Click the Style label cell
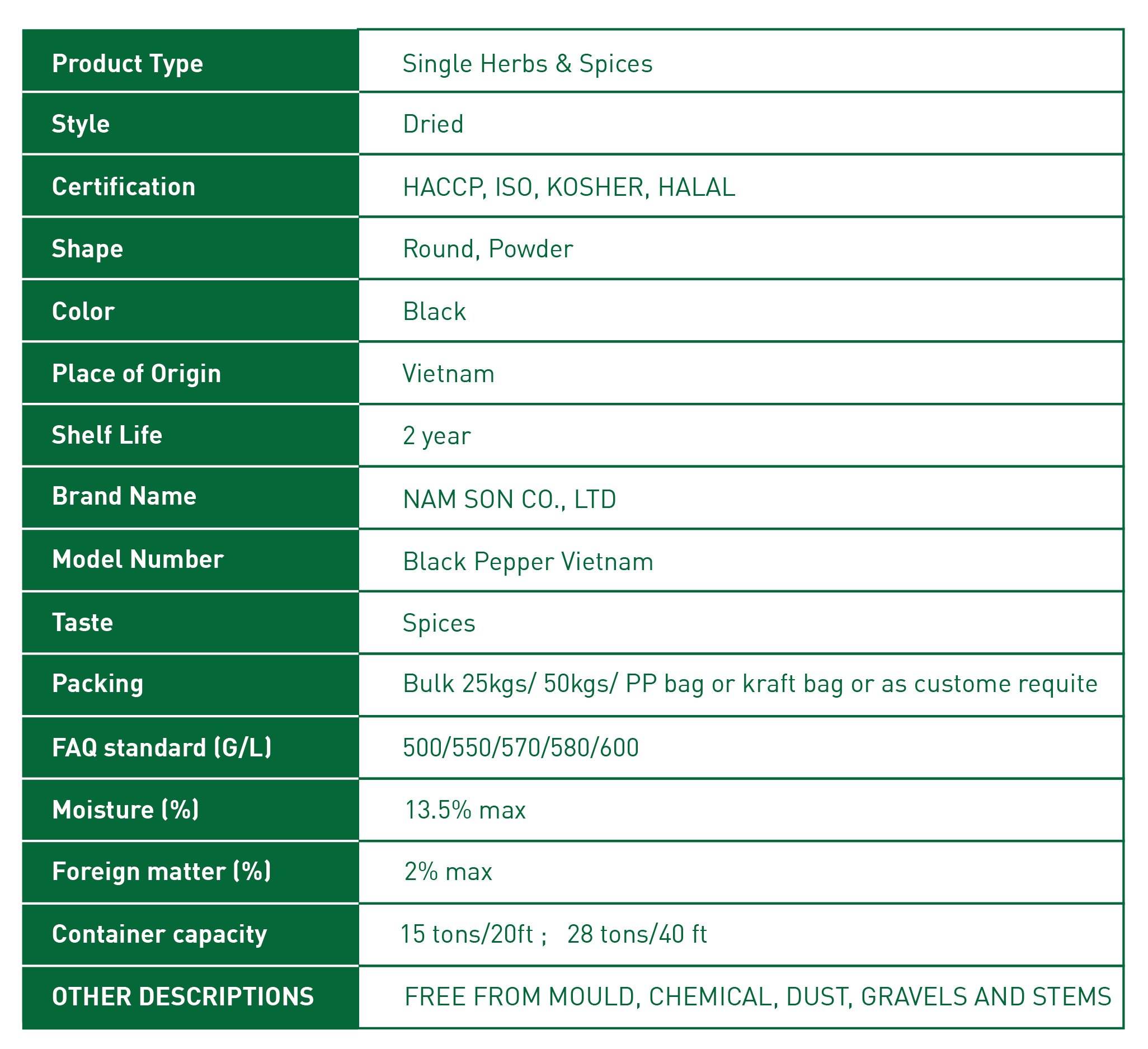The image size is (1148, 1049). pos(190,123)
